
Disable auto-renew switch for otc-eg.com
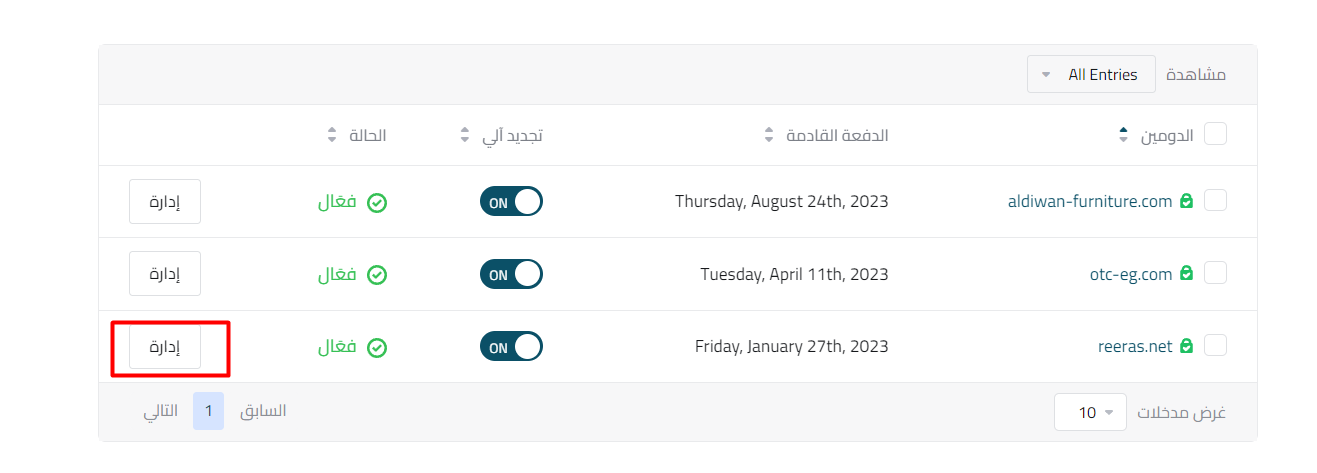pyautogui.click(x=511, y=274)
